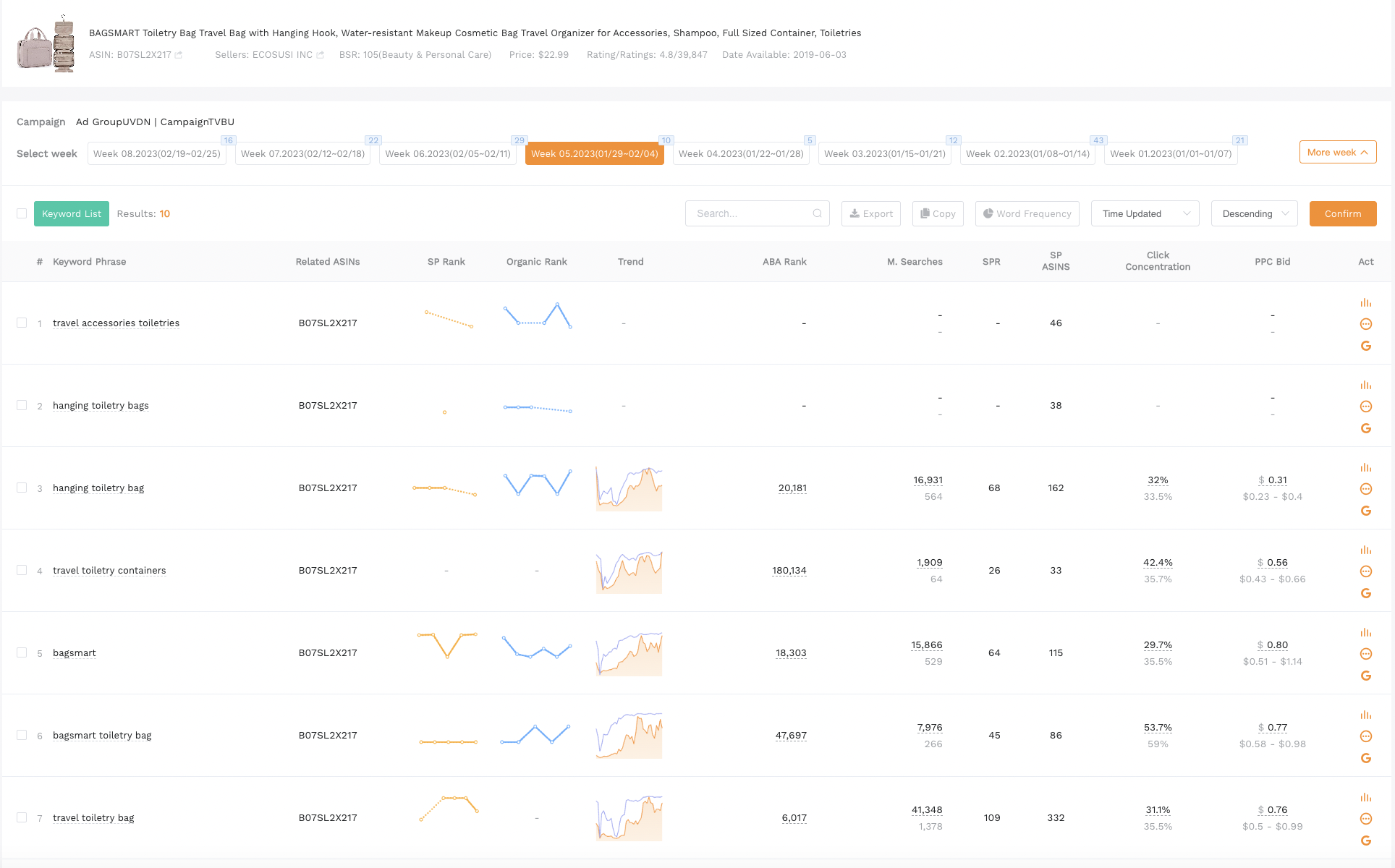Image resolution: width=1395 pixels, height=868 pixels.
Task: Open more-options circle icon for travel accessories toiletries
Action: [x=1366, y=324]
